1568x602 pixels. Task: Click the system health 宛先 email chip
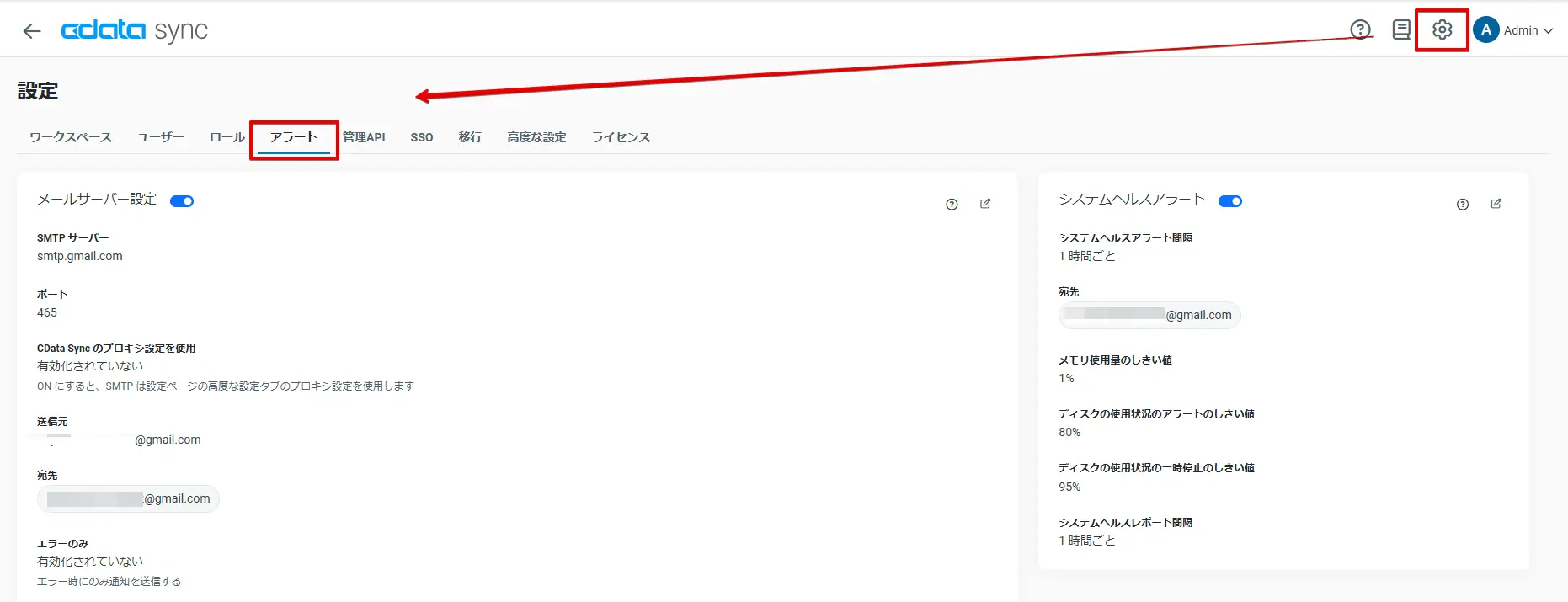[x=1149, y=315]
